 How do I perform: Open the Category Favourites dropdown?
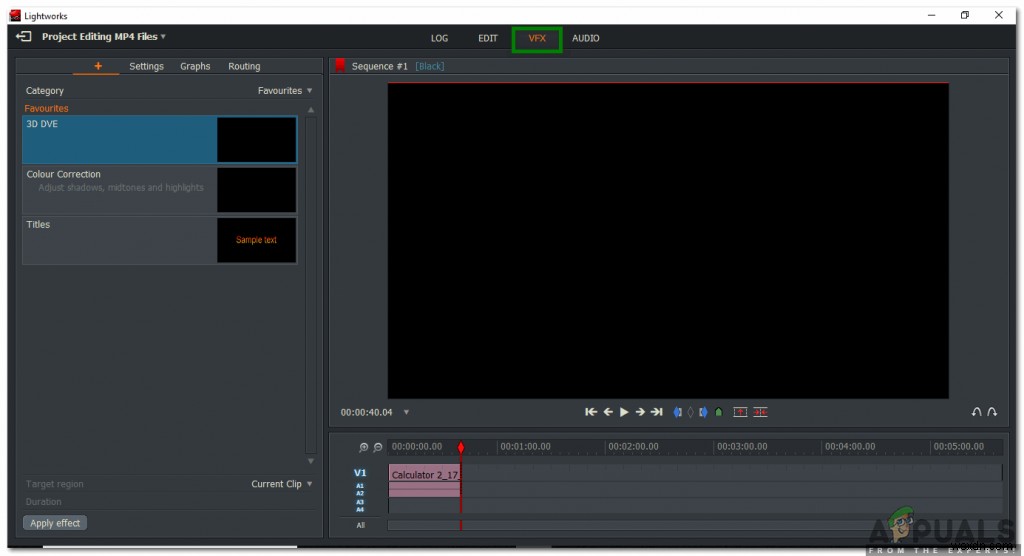click(285, 91)
